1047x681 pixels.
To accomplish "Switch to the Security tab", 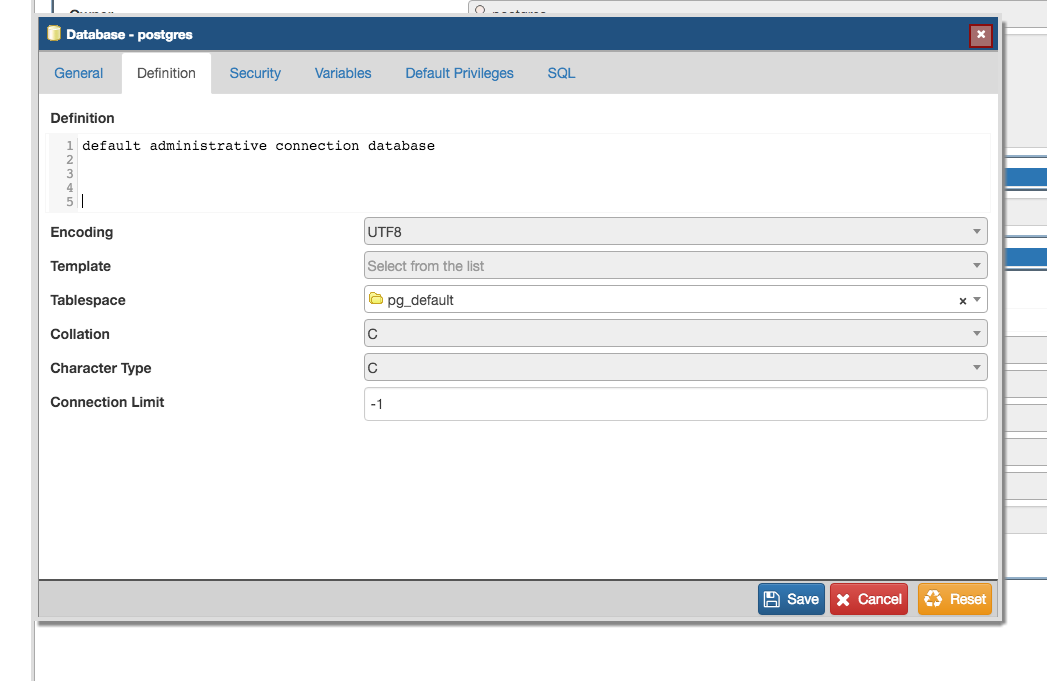I will 255,73.
